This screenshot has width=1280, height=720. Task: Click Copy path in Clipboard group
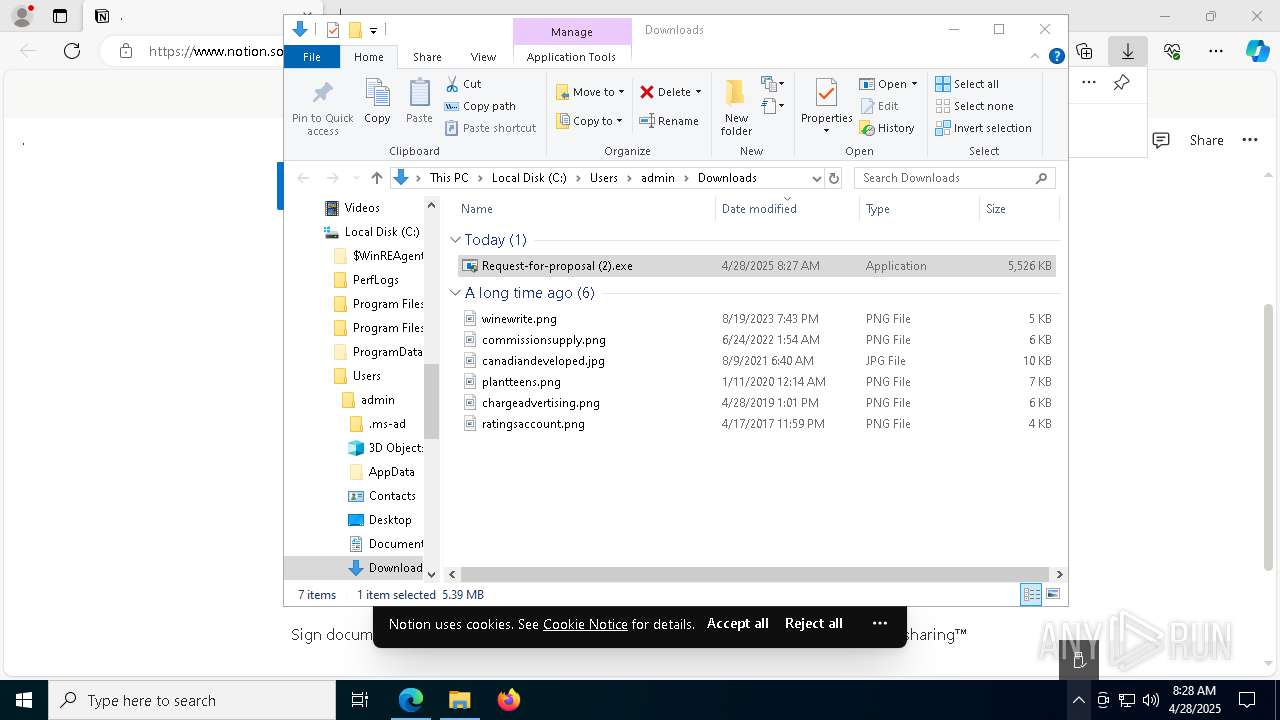tap(480, 106)
